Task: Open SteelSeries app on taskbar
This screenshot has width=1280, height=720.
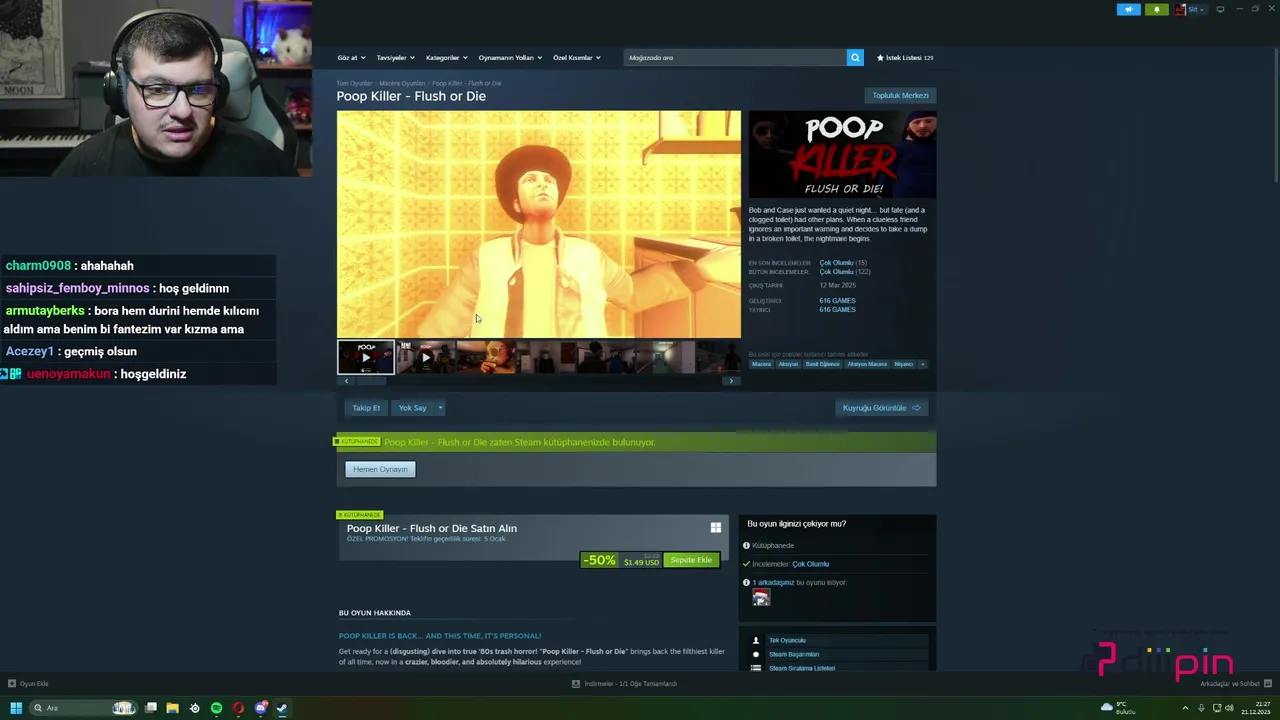Action: click(x=194, y=708)
